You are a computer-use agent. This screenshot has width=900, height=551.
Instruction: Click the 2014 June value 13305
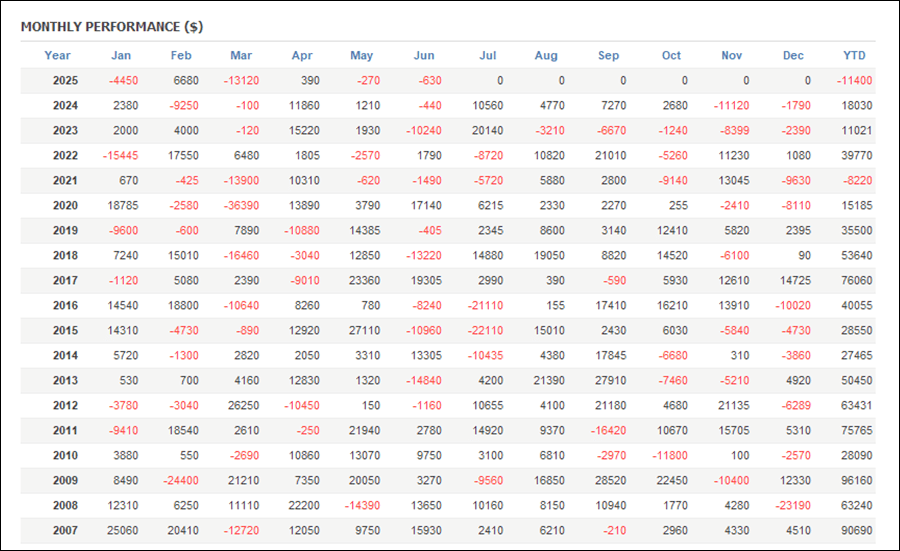pyautogui.click(x=426, y=355)
